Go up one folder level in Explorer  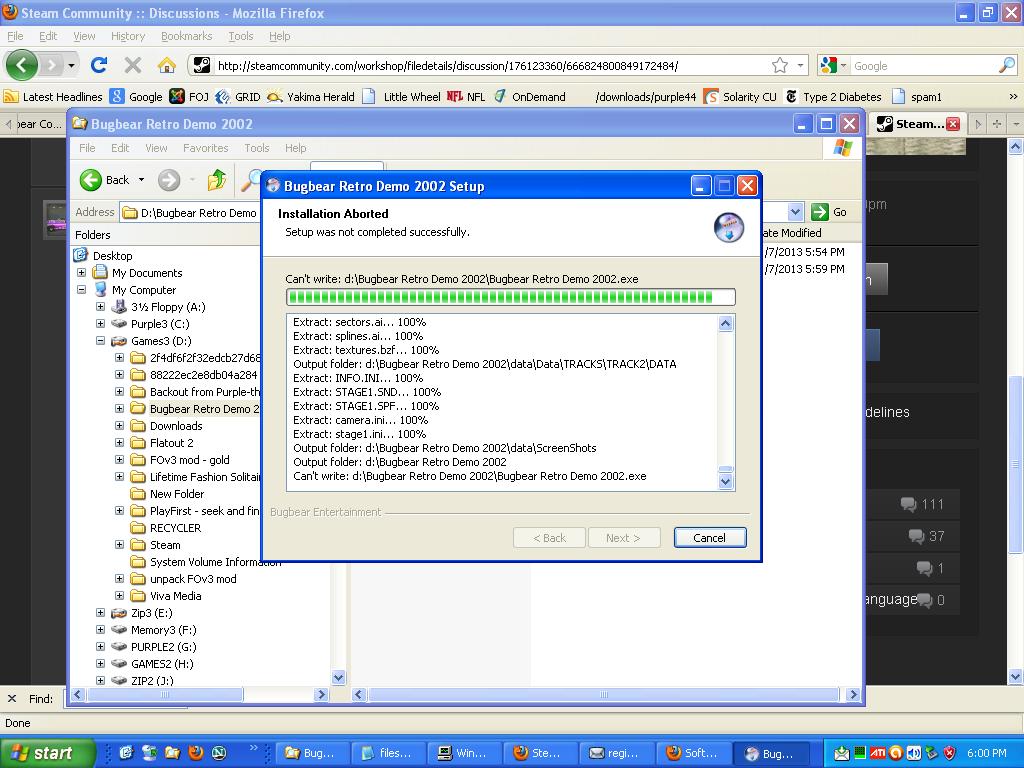[217, 180]
